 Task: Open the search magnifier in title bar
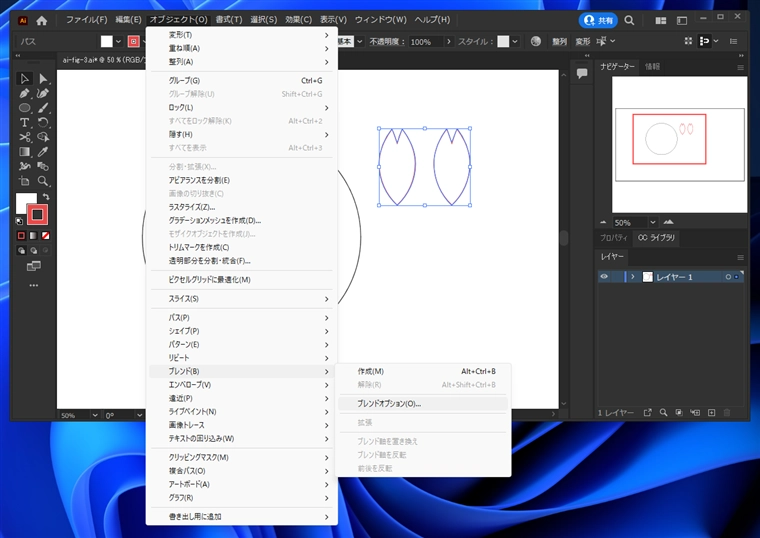pos(629,20)
